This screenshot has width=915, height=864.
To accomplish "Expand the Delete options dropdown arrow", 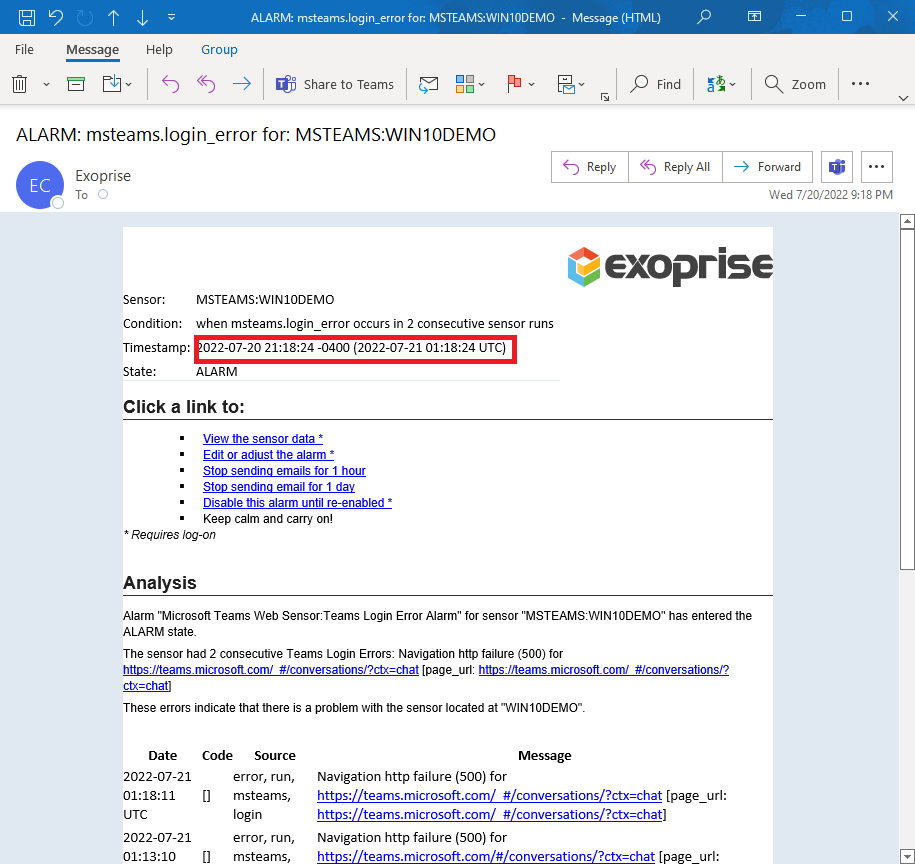I will click(x=47, y=85).
